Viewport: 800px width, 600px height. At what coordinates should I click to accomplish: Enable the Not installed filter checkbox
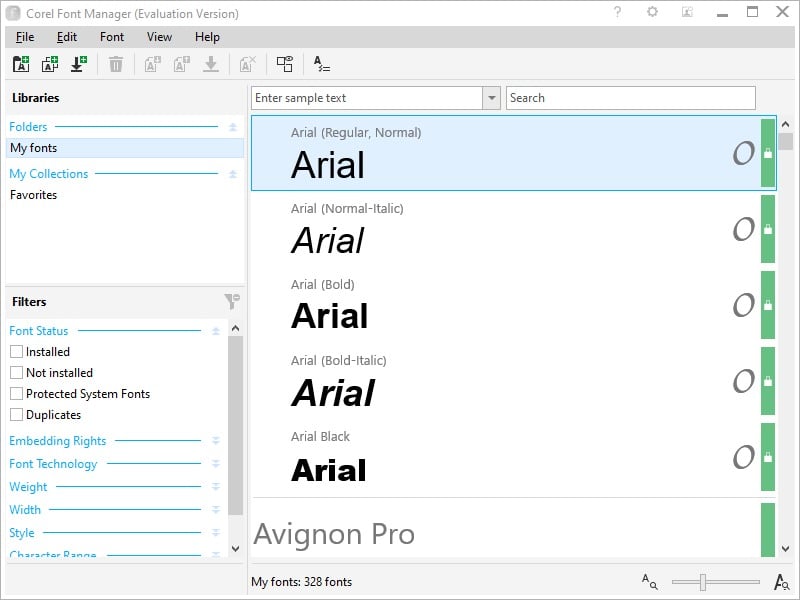tap(16, 372)
